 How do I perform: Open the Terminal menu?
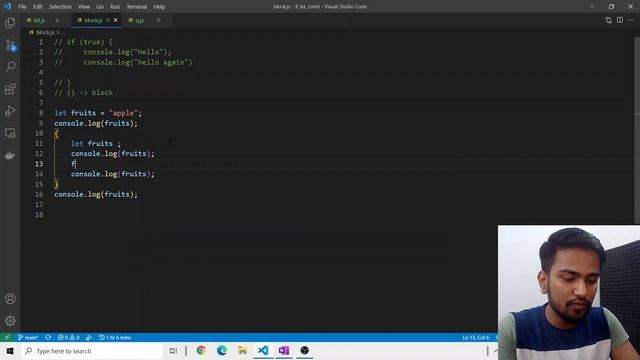(137, 7)
